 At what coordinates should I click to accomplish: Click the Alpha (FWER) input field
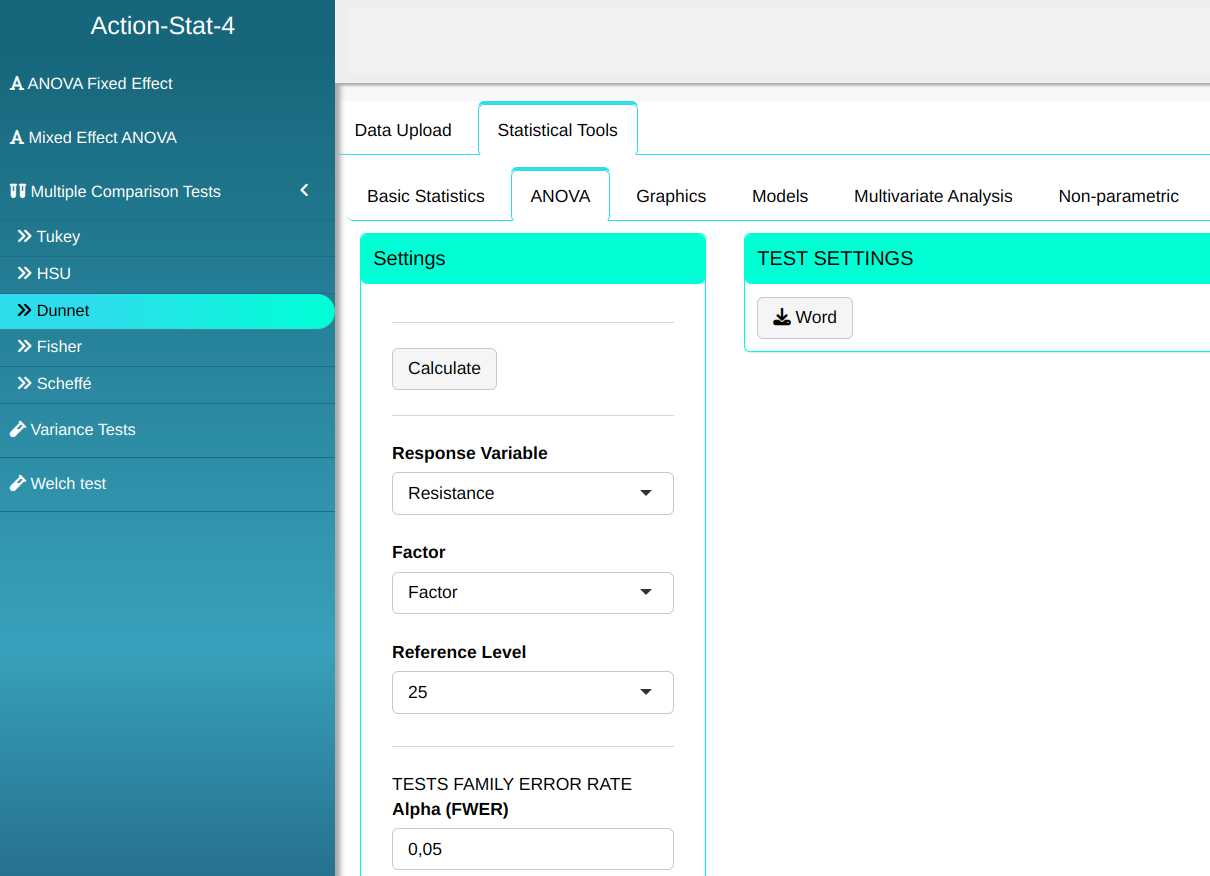[x=532, y=849]
